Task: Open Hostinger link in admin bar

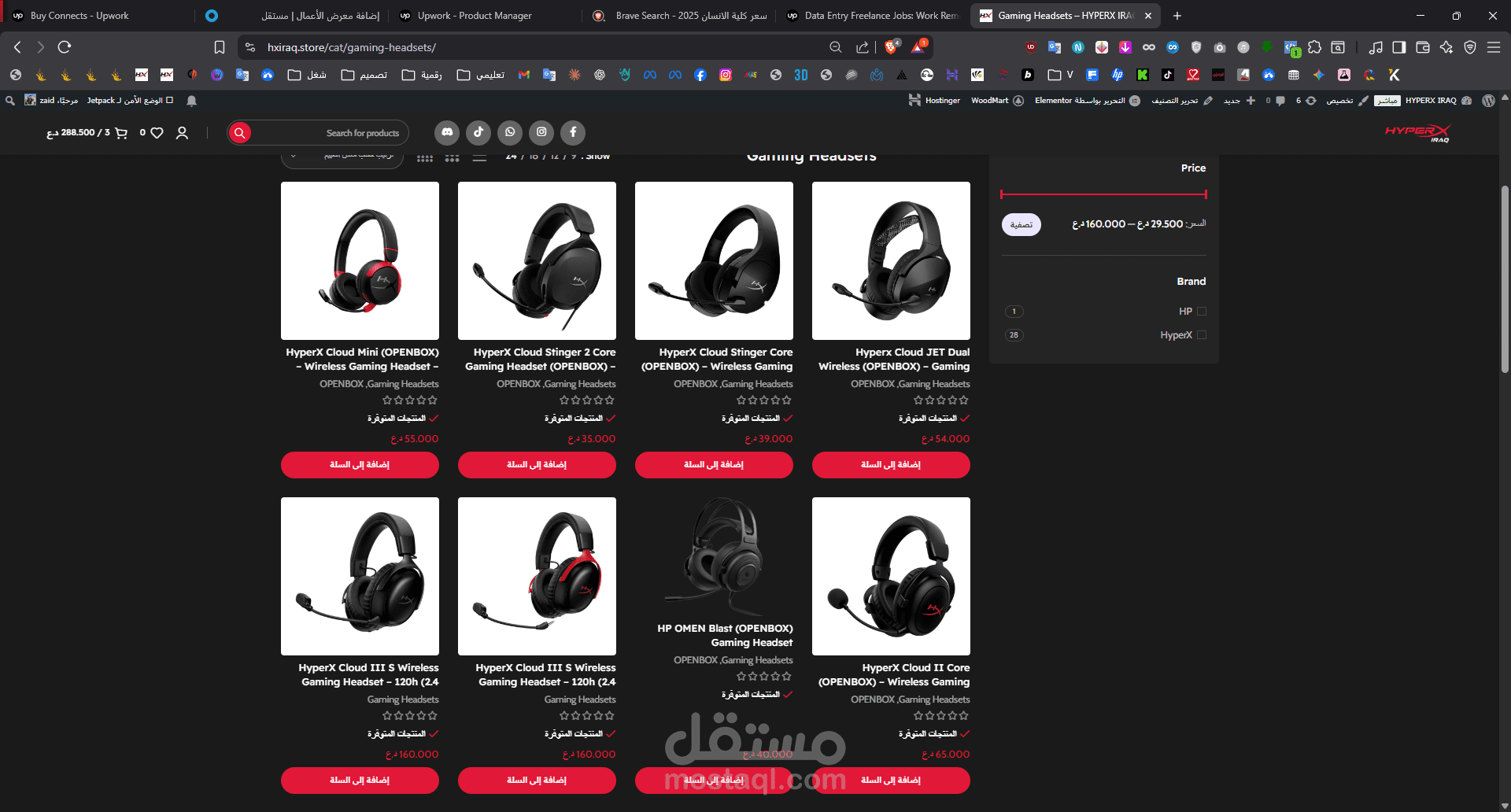Action: (934, 101)
